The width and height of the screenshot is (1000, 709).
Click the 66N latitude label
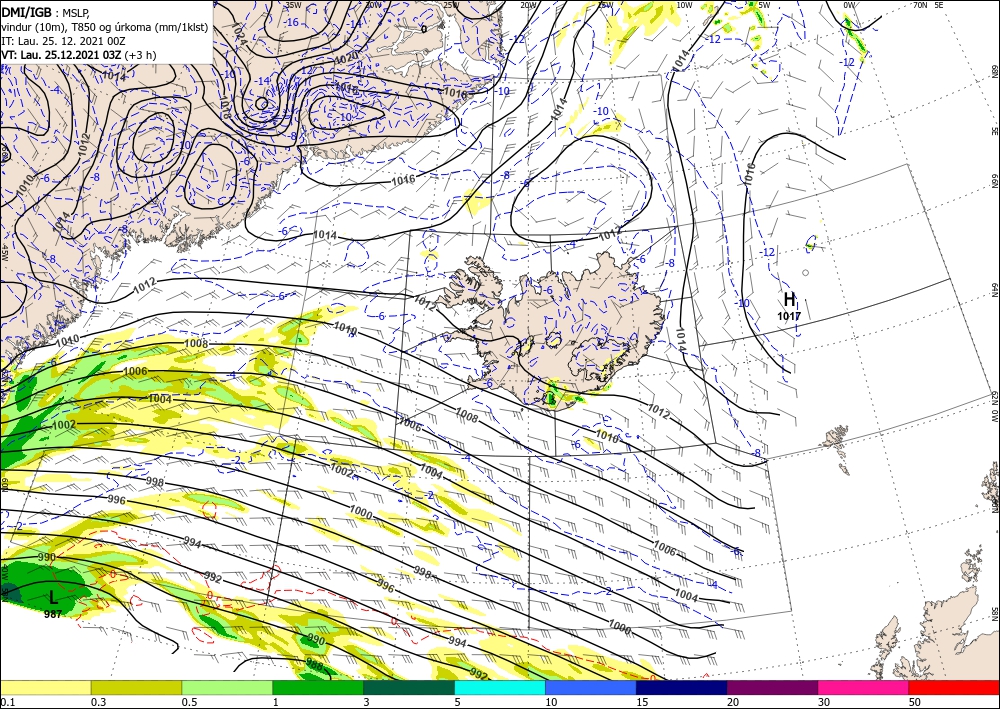click(x=994, y=182)
